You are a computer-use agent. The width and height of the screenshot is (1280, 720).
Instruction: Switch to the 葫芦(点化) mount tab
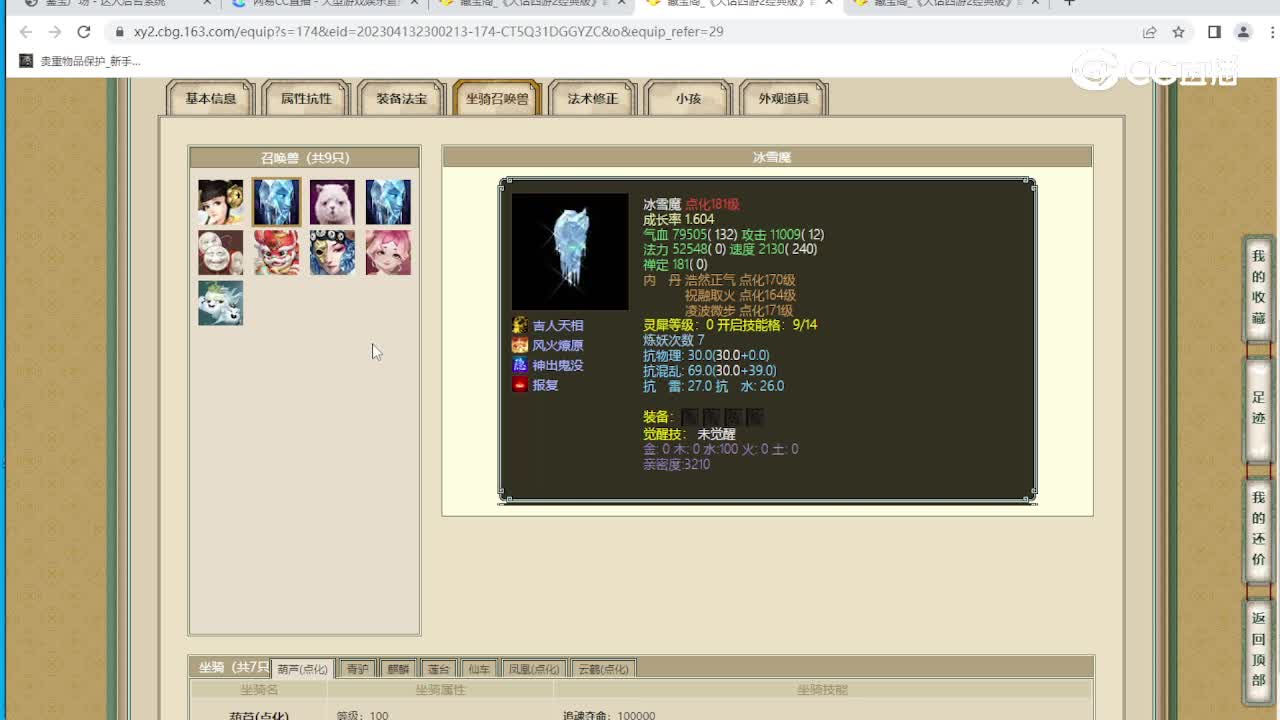[302, 669]
